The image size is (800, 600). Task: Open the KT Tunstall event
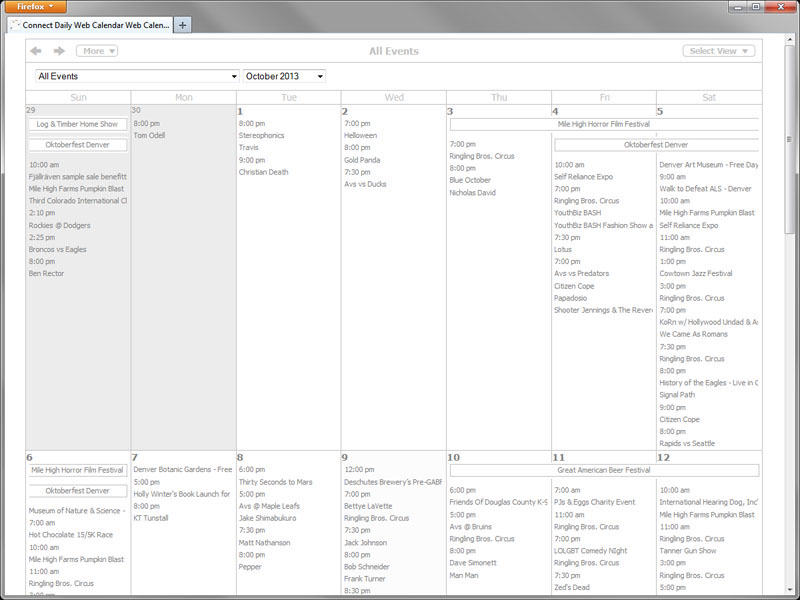click(151, 518)
